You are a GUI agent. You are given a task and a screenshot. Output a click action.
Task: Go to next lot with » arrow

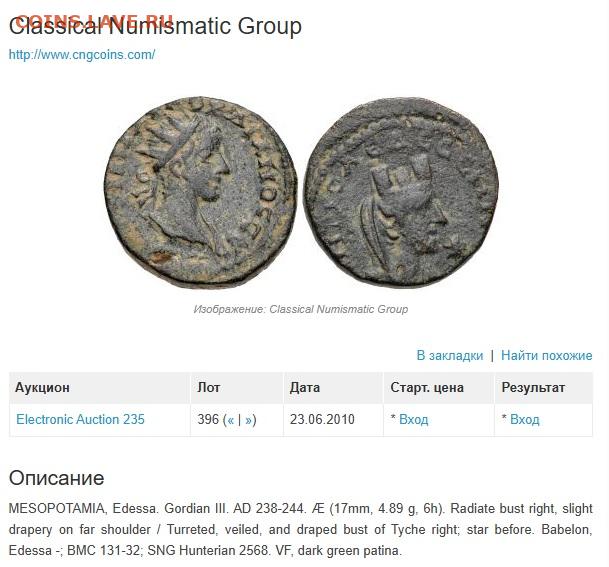coord(249,420)
